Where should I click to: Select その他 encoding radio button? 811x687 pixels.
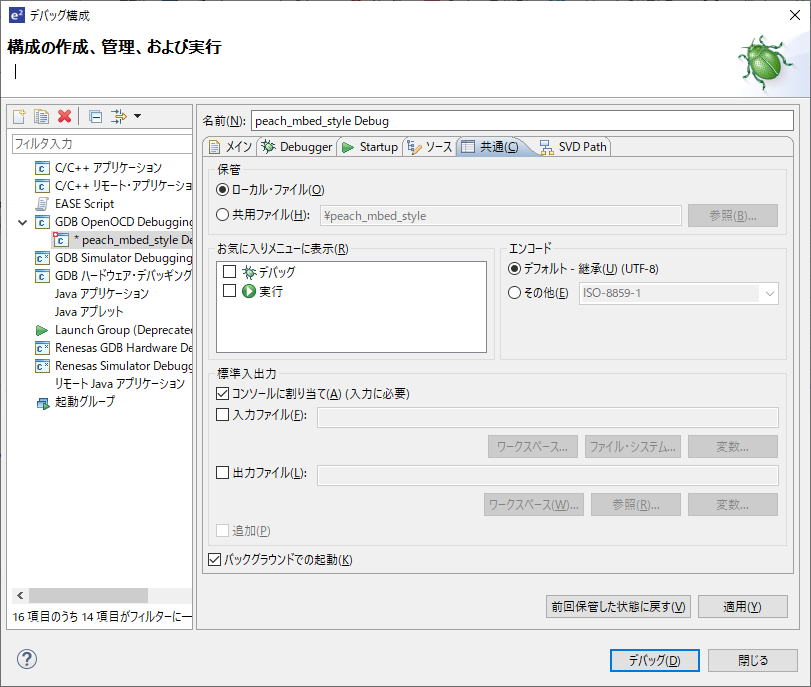514,293
